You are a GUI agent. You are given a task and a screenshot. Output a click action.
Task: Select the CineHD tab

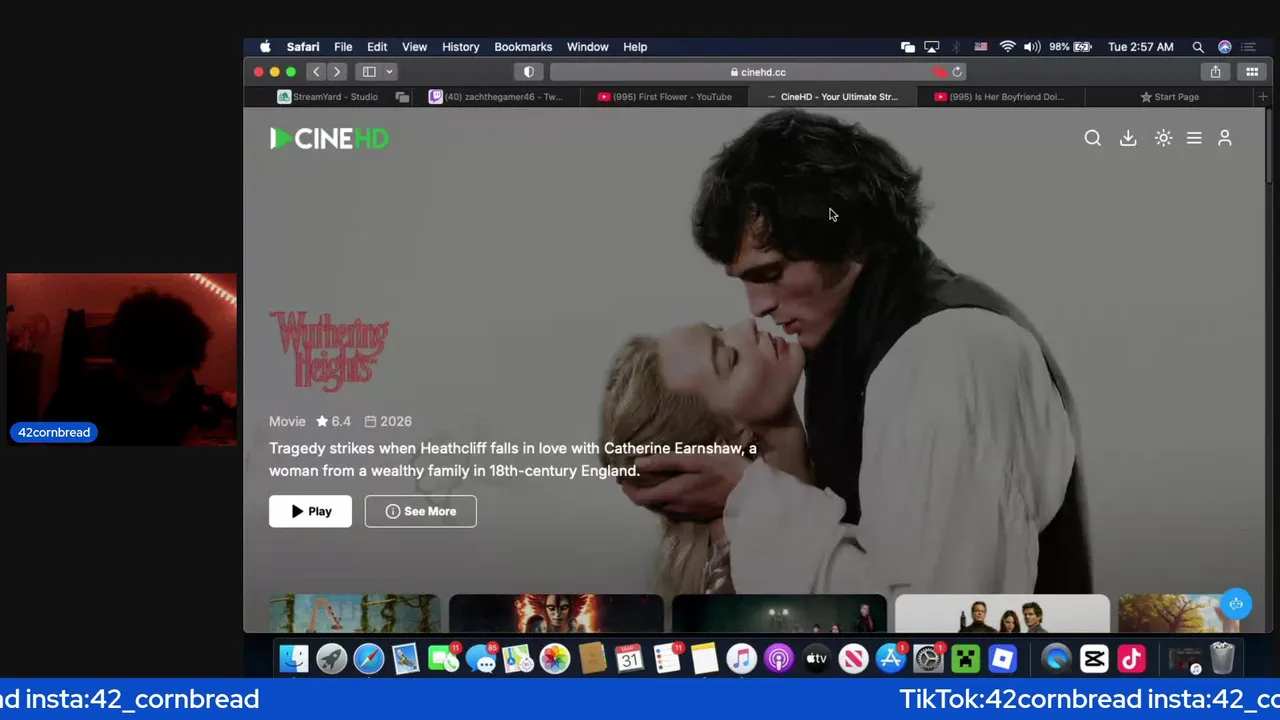coord(833,97)
